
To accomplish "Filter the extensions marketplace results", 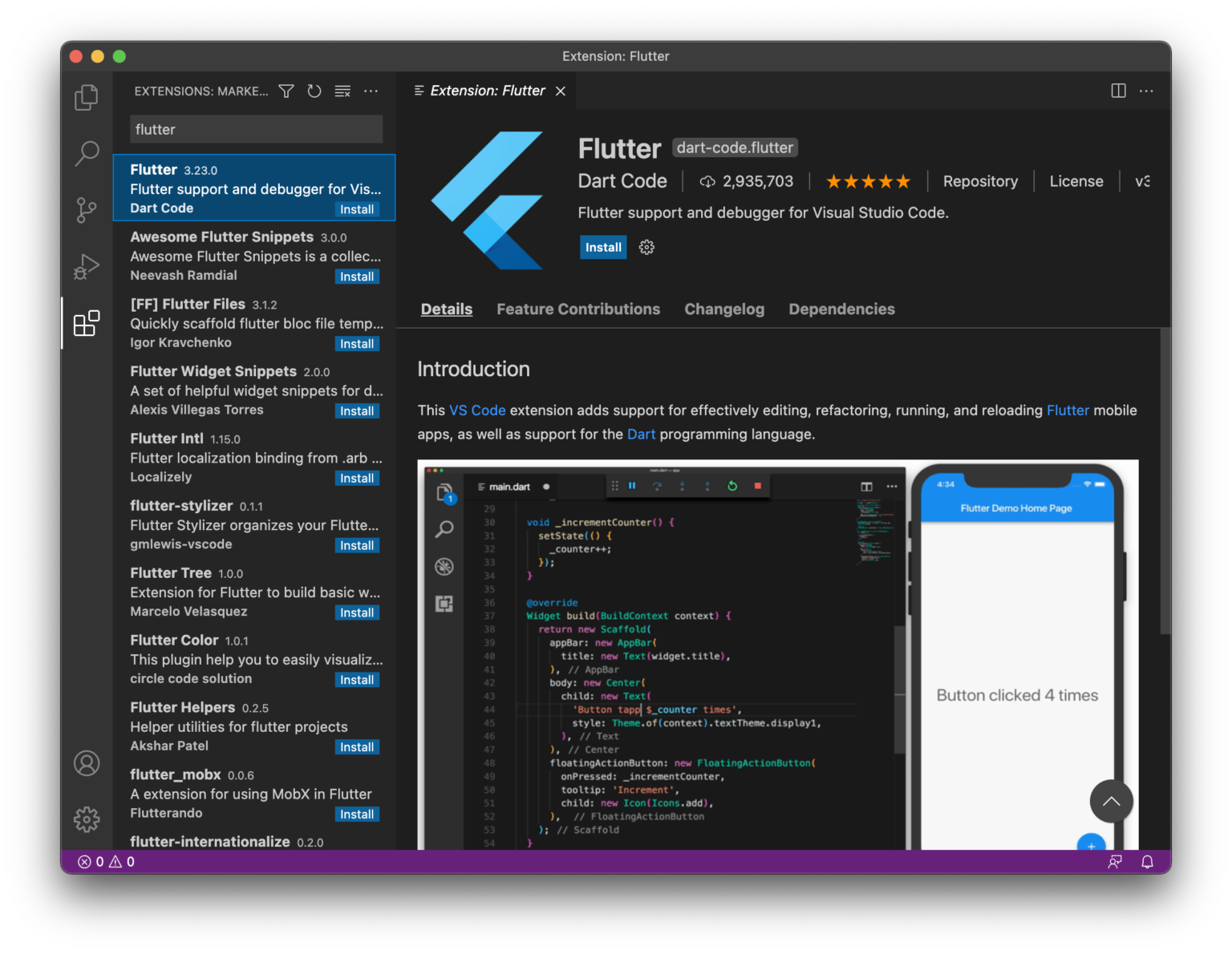I will click(x=286, y=91).
